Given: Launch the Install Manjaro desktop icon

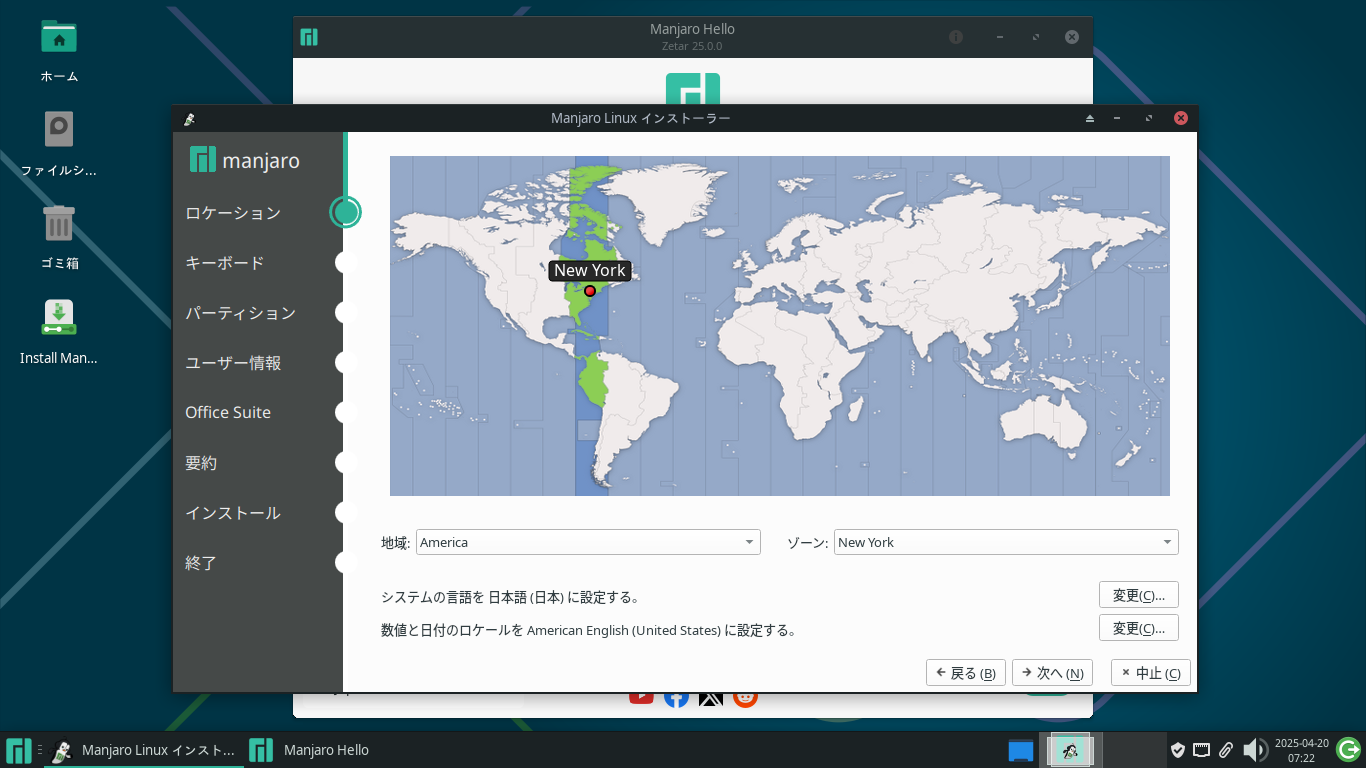Looking at the screenshot, I should tap(59, 317).
